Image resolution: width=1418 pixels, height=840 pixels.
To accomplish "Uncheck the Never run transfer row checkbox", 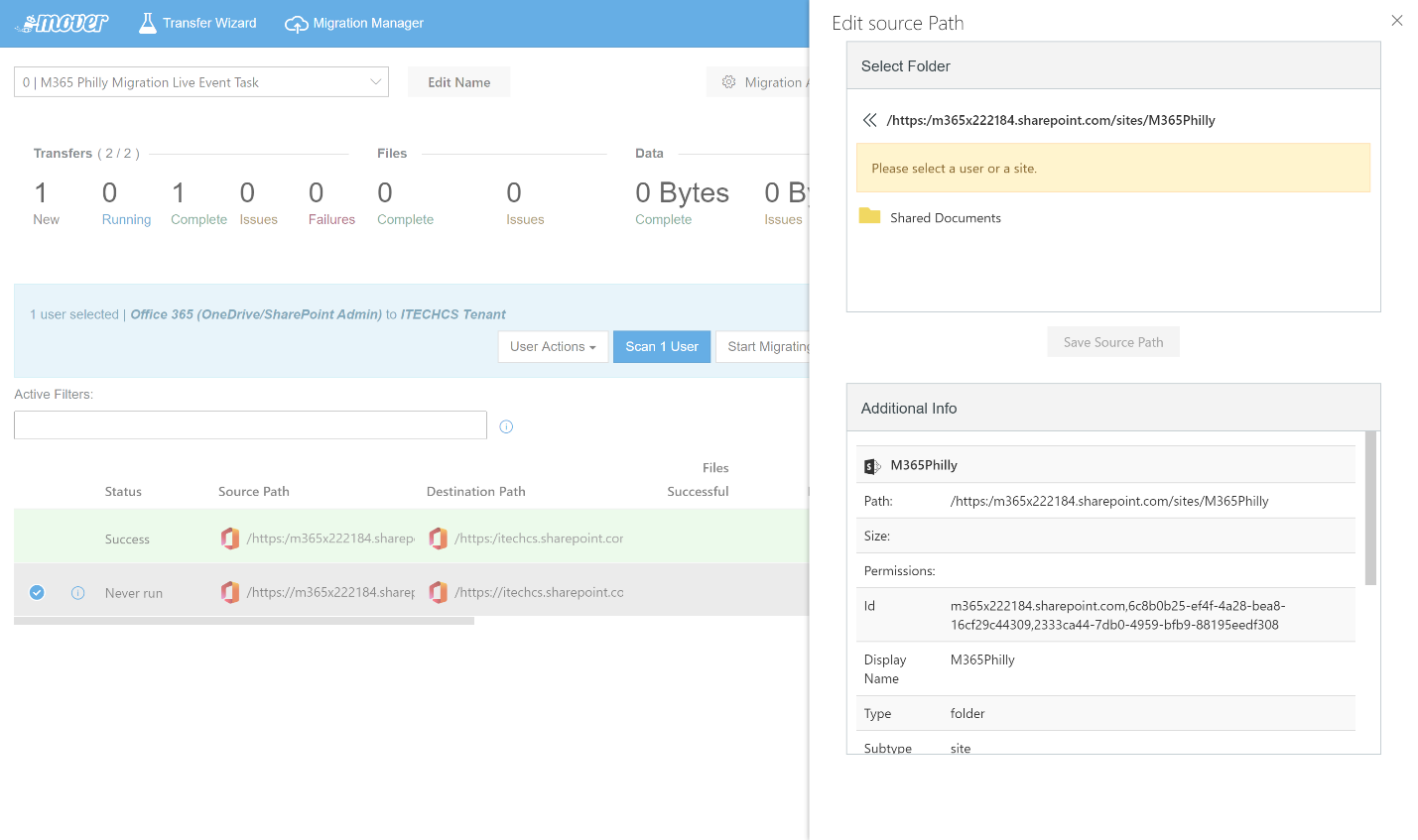I will (x=37, y=593).
